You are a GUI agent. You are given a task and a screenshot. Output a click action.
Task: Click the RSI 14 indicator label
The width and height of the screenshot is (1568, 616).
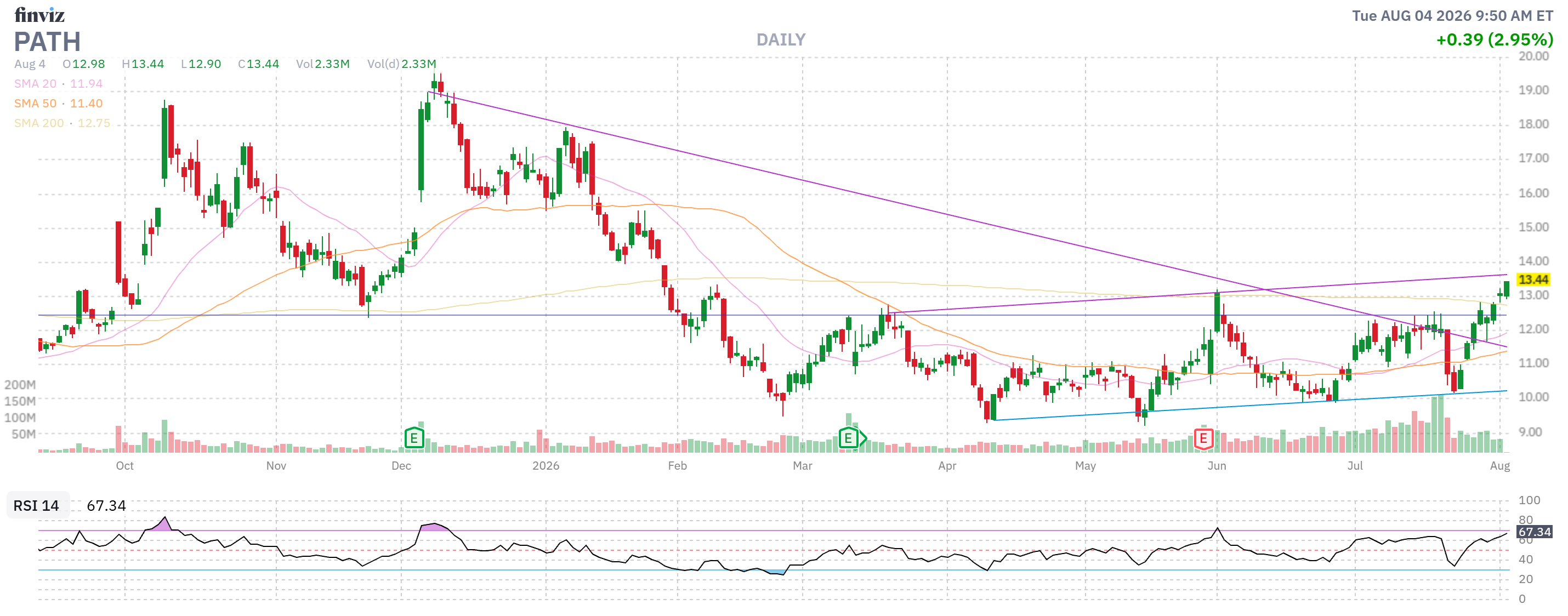point(37,506)
